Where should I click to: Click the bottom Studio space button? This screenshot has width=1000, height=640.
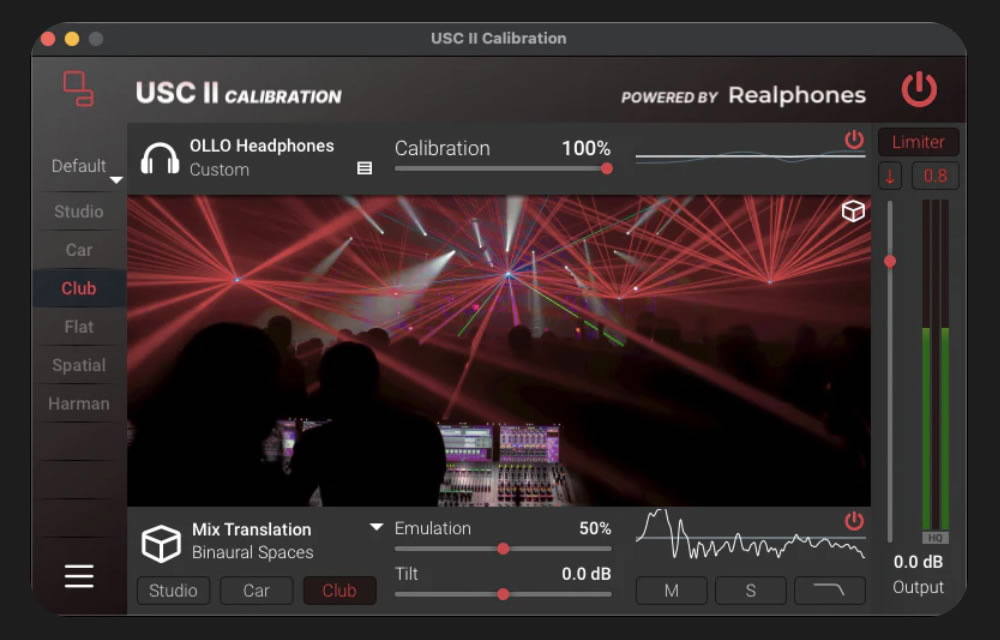[x=173, y=591]
